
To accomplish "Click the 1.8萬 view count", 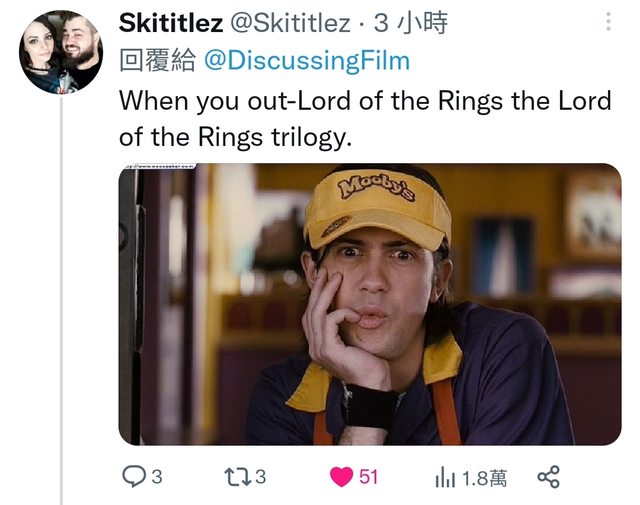I will 484,478.
